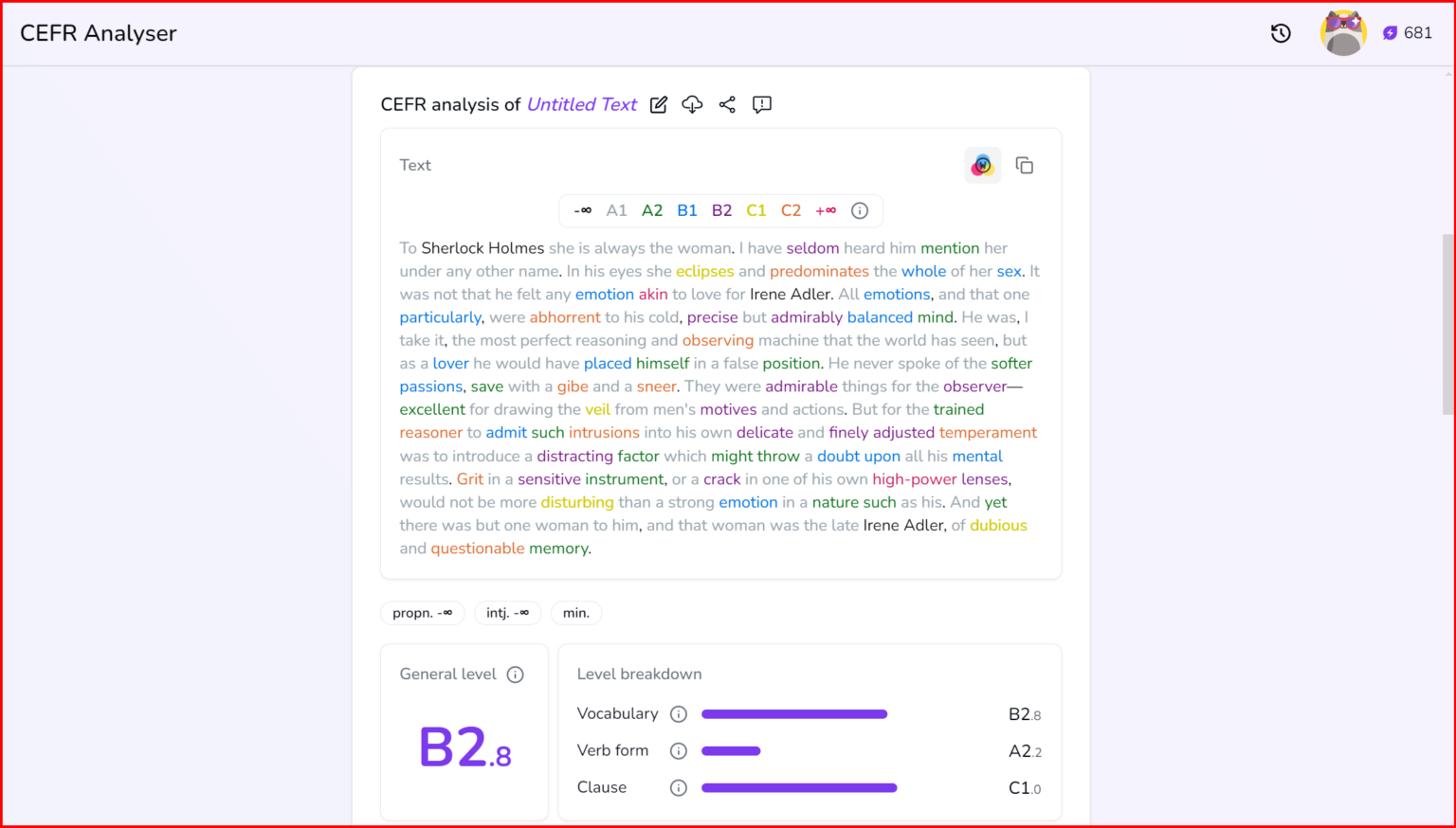Viewport: 1456px width, 828px height.
Task: Click the info icon next to General level
Action: [515, 675]
